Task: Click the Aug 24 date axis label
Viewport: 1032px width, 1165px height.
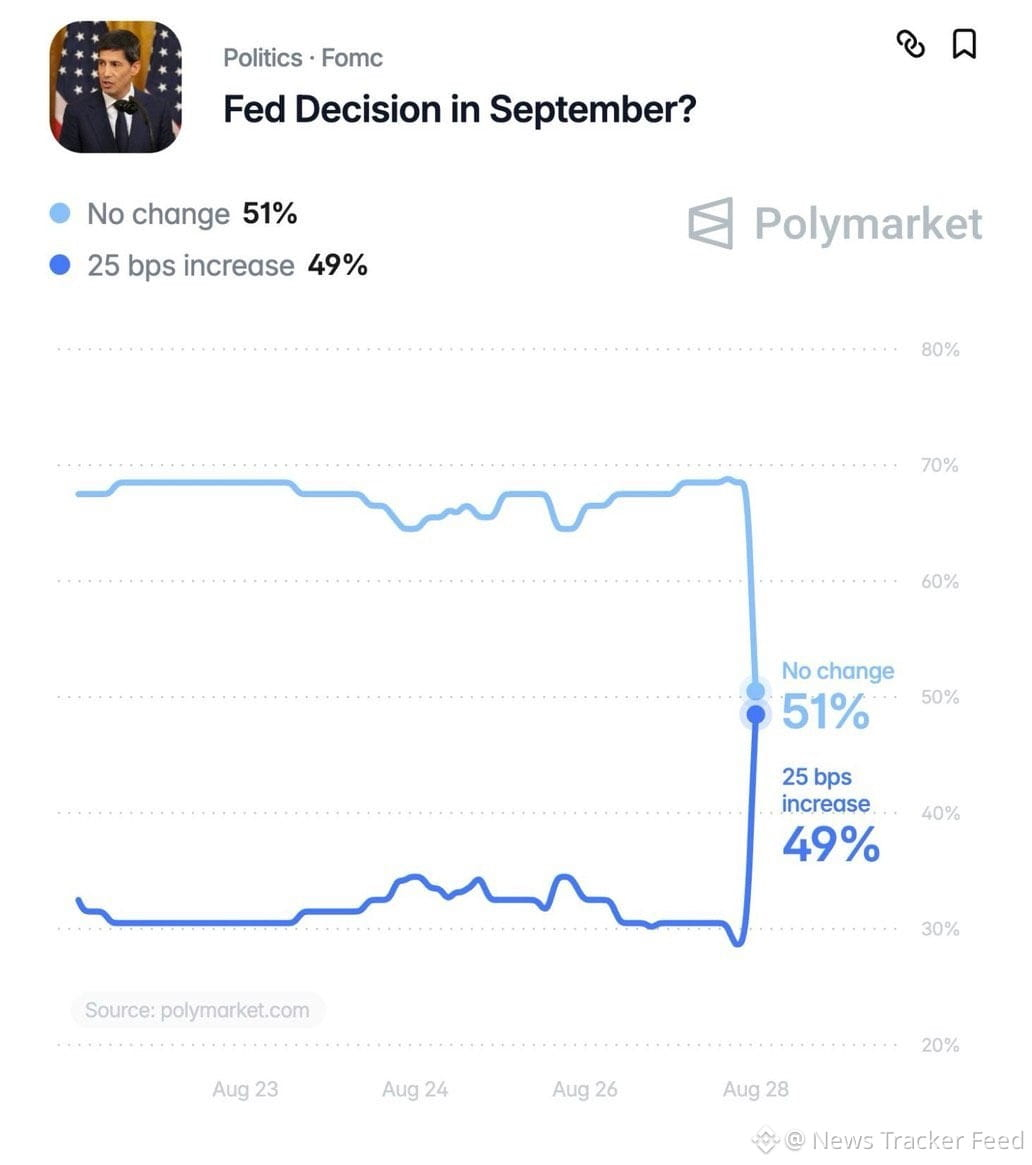Action: coord(415,1089)
